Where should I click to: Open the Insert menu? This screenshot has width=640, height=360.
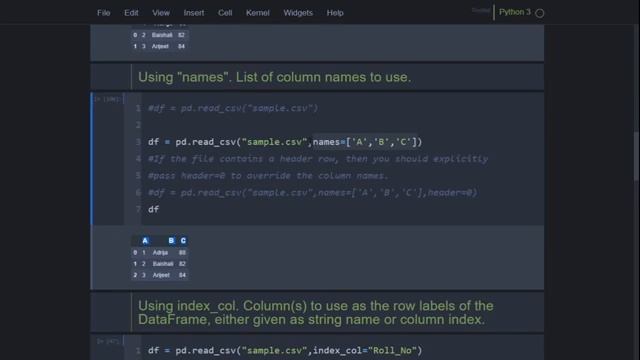click(x=194, y=13)
